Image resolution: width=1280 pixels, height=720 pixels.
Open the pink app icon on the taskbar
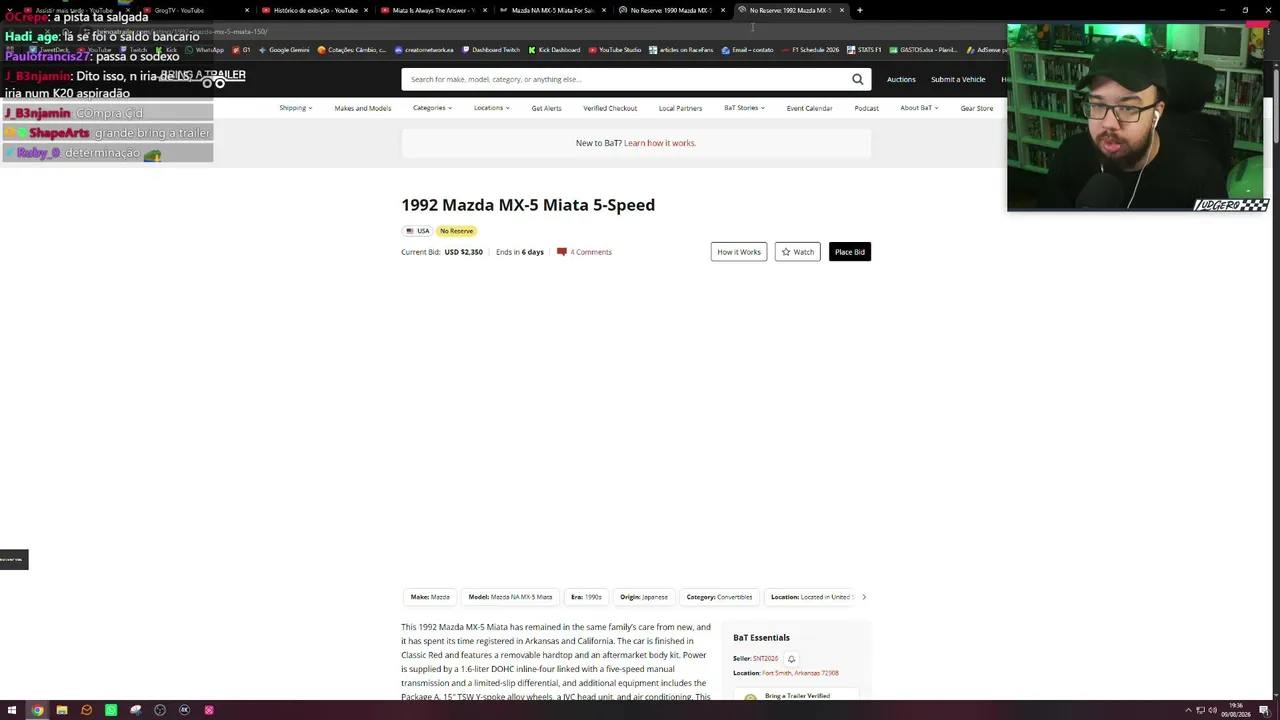click(209, 710)
